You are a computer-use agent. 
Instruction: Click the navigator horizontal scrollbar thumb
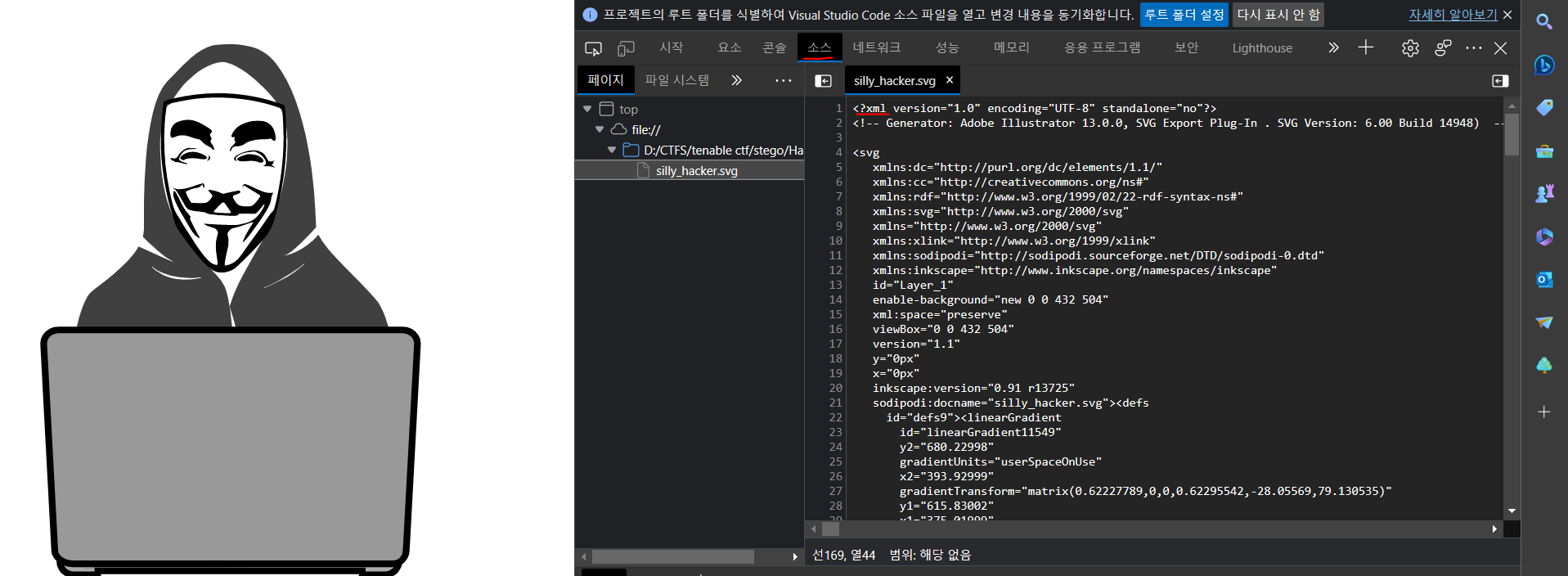(672, 556)
